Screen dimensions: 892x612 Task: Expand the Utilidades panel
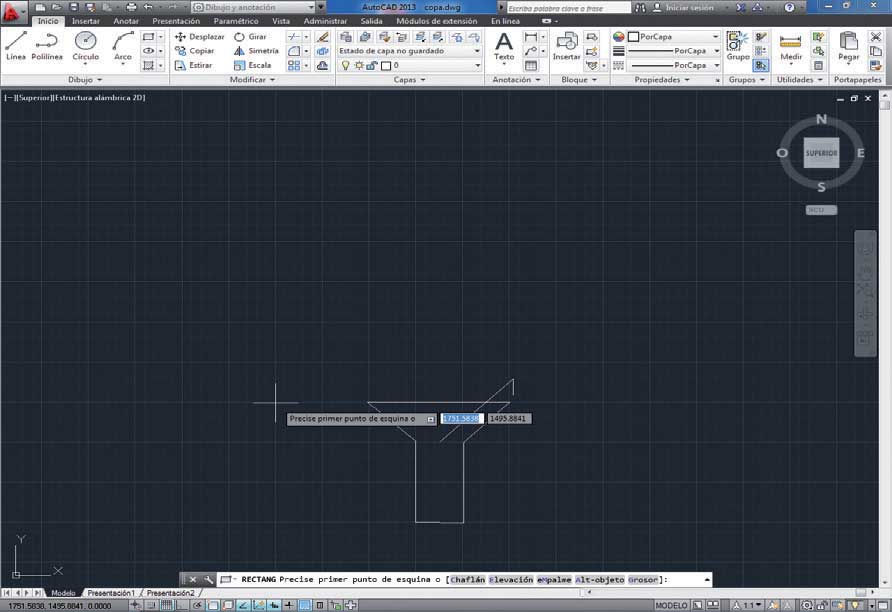tap(800, 80)
